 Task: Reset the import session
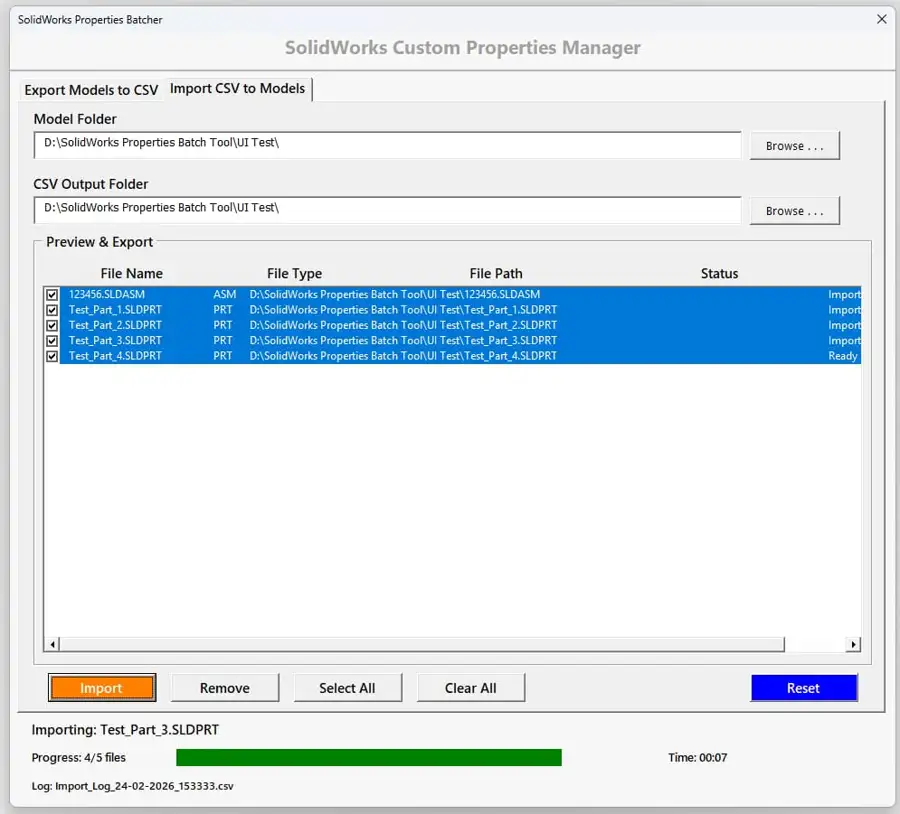pyautogui.click(x=803, y=687)
